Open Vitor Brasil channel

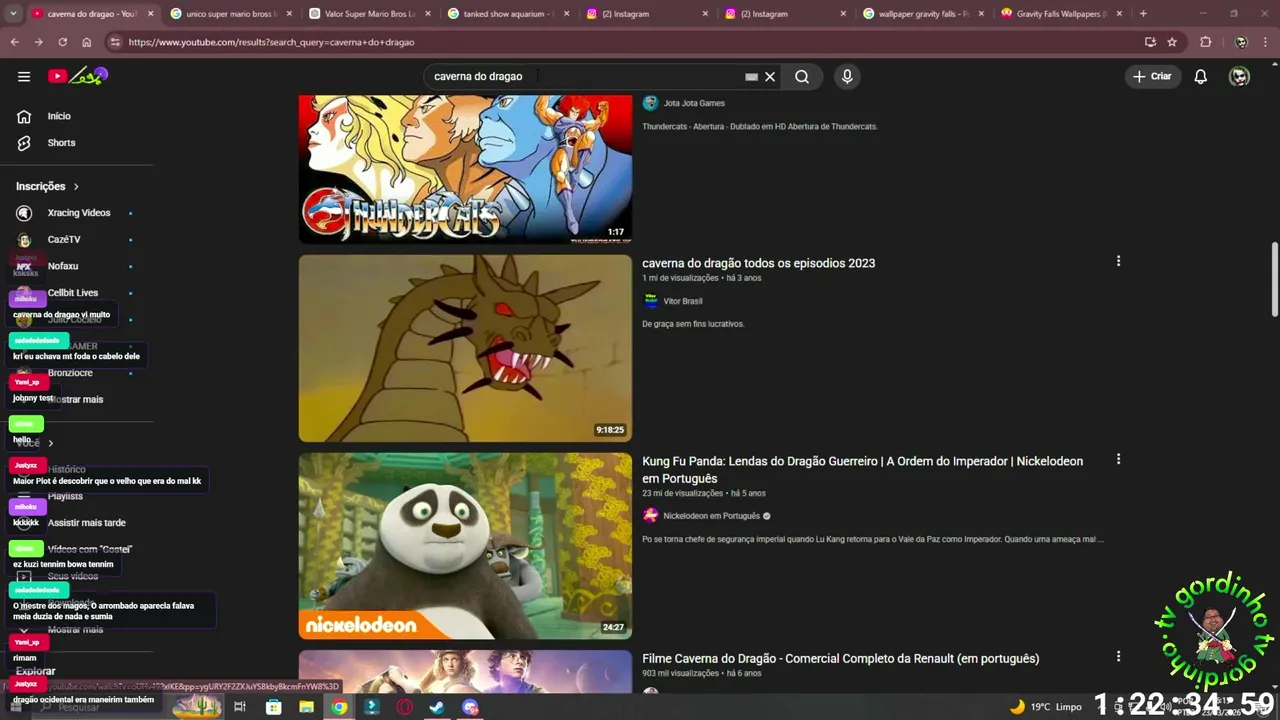pyautogui.click(x=683, y=301)
